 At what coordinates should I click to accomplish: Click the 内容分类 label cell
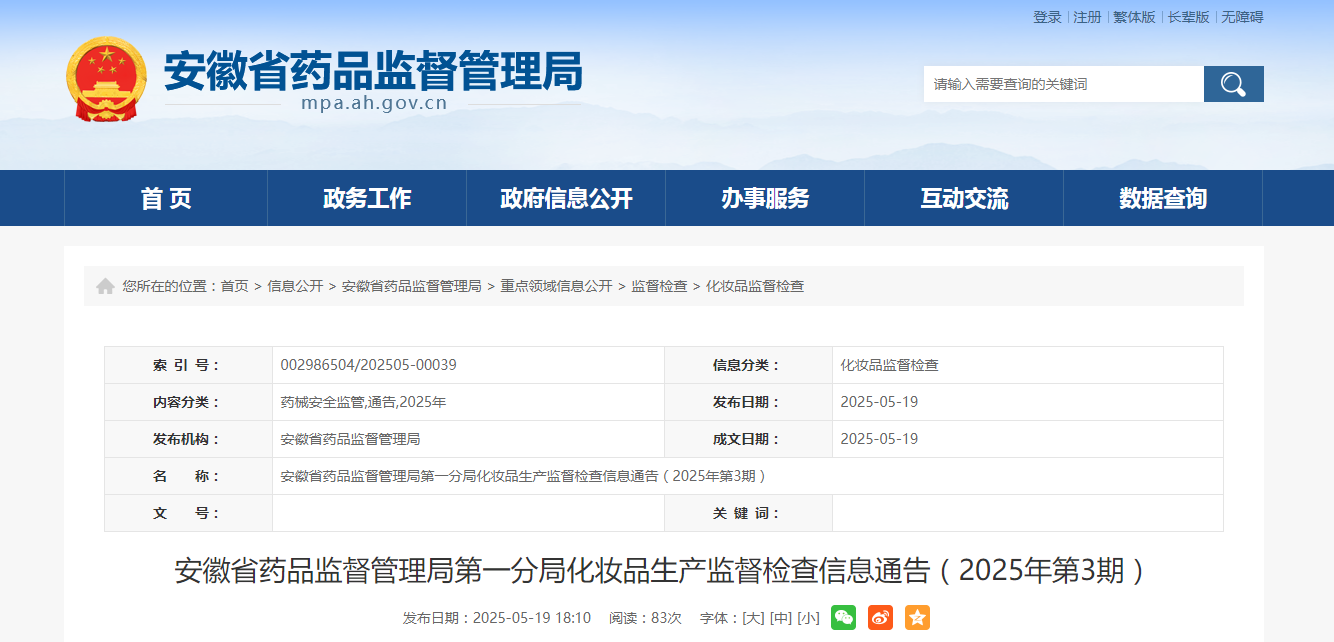188,402
